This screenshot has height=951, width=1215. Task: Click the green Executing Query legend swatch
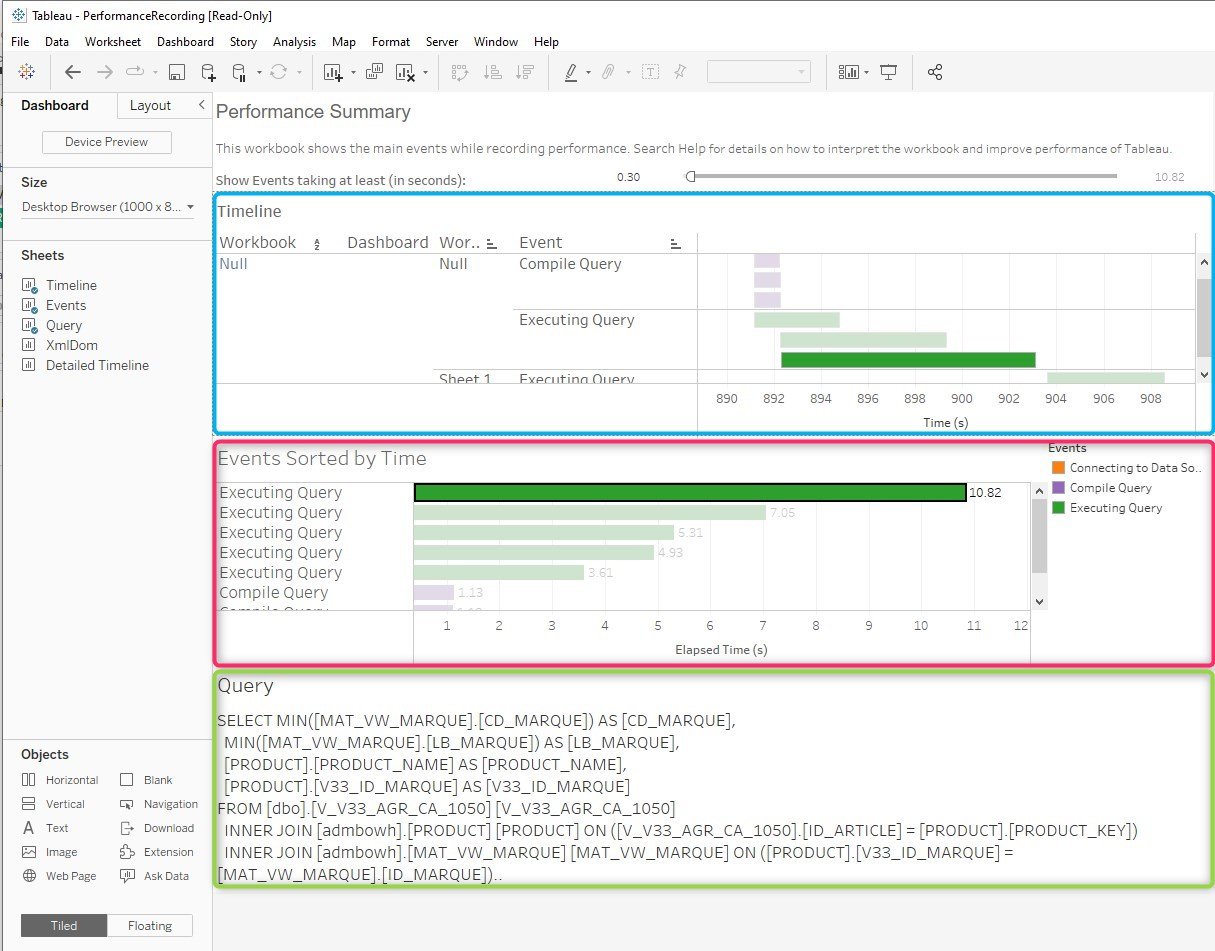(1058, 508)
